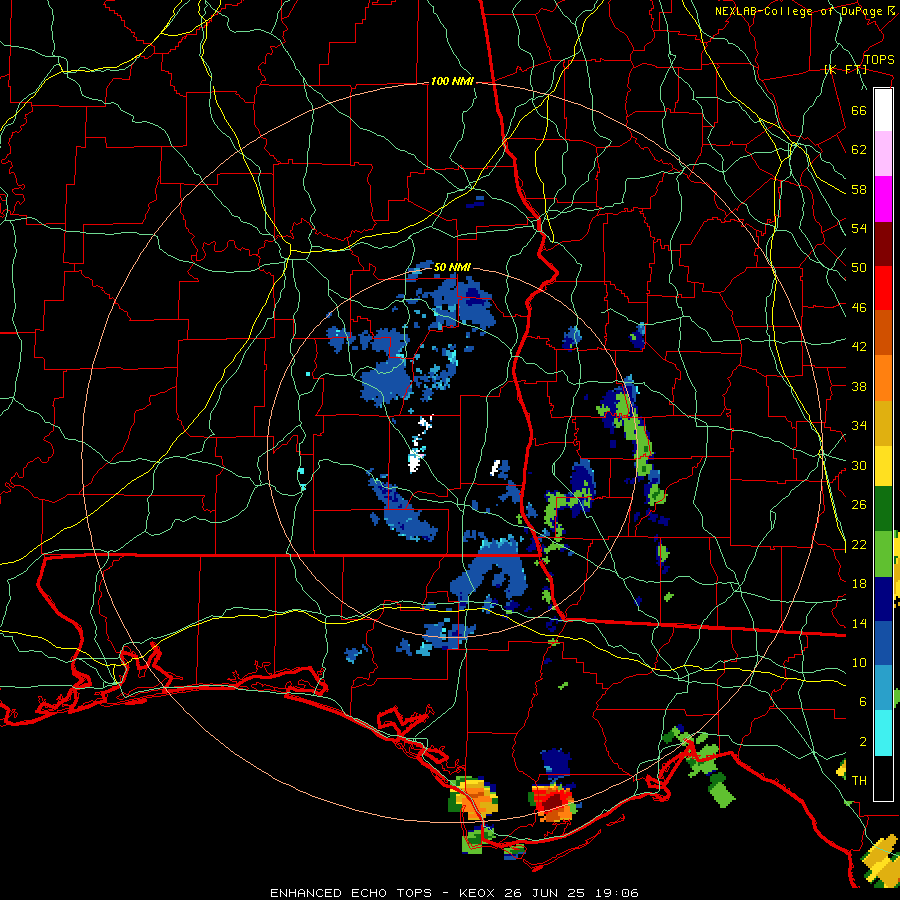Click the light blue legend swatch
The width and height of the screenshot is (900, 900).
coord(883,688)
